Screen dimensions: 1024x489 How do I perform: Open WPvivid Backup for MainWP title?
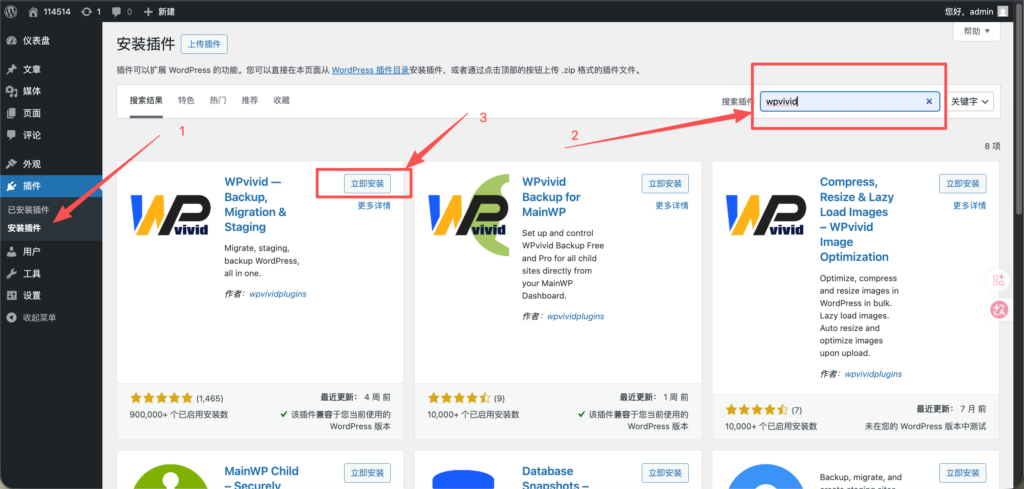(551, 197)
